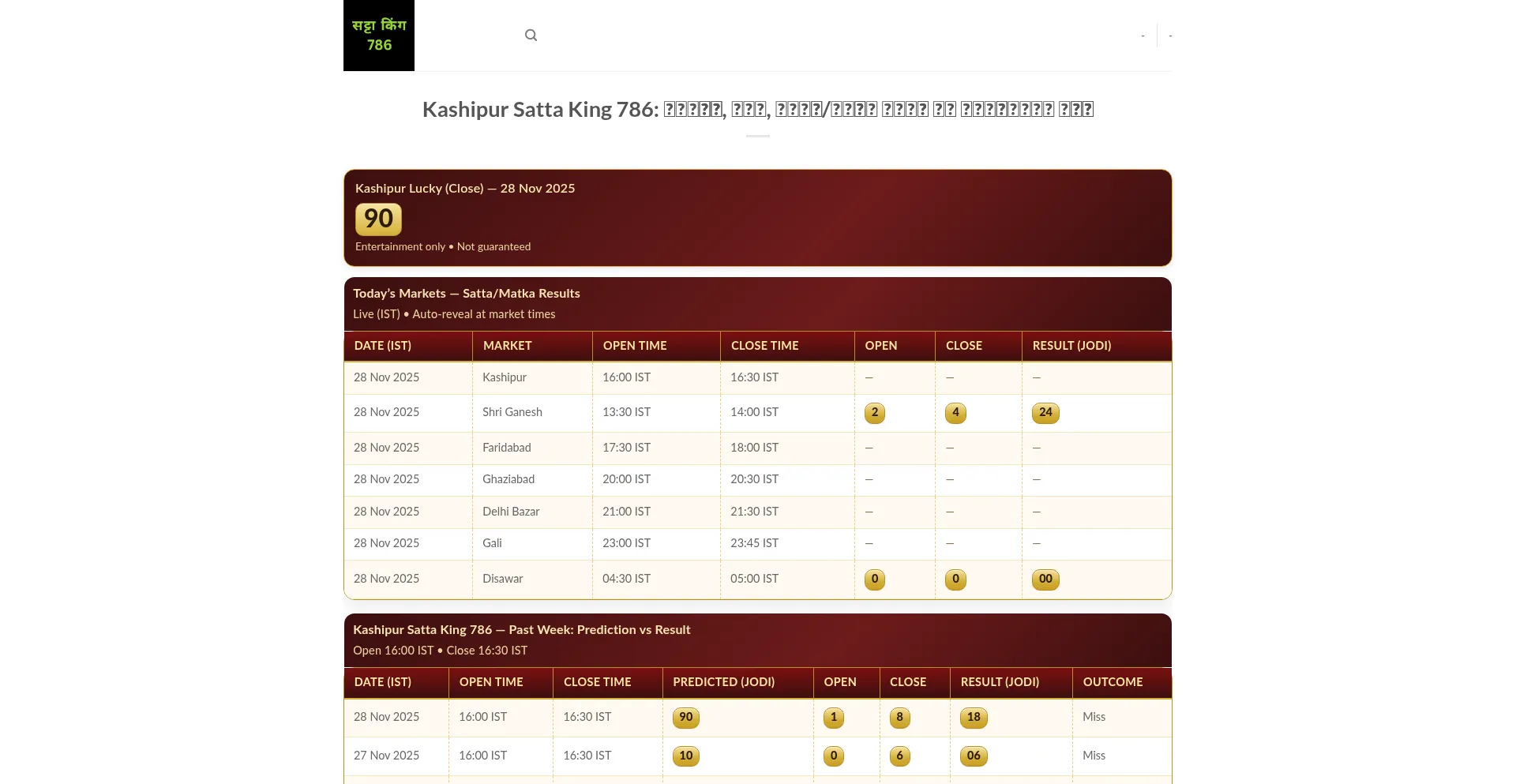Open the Satta King 786 logo
The image size is (1516, 784).
379,36
